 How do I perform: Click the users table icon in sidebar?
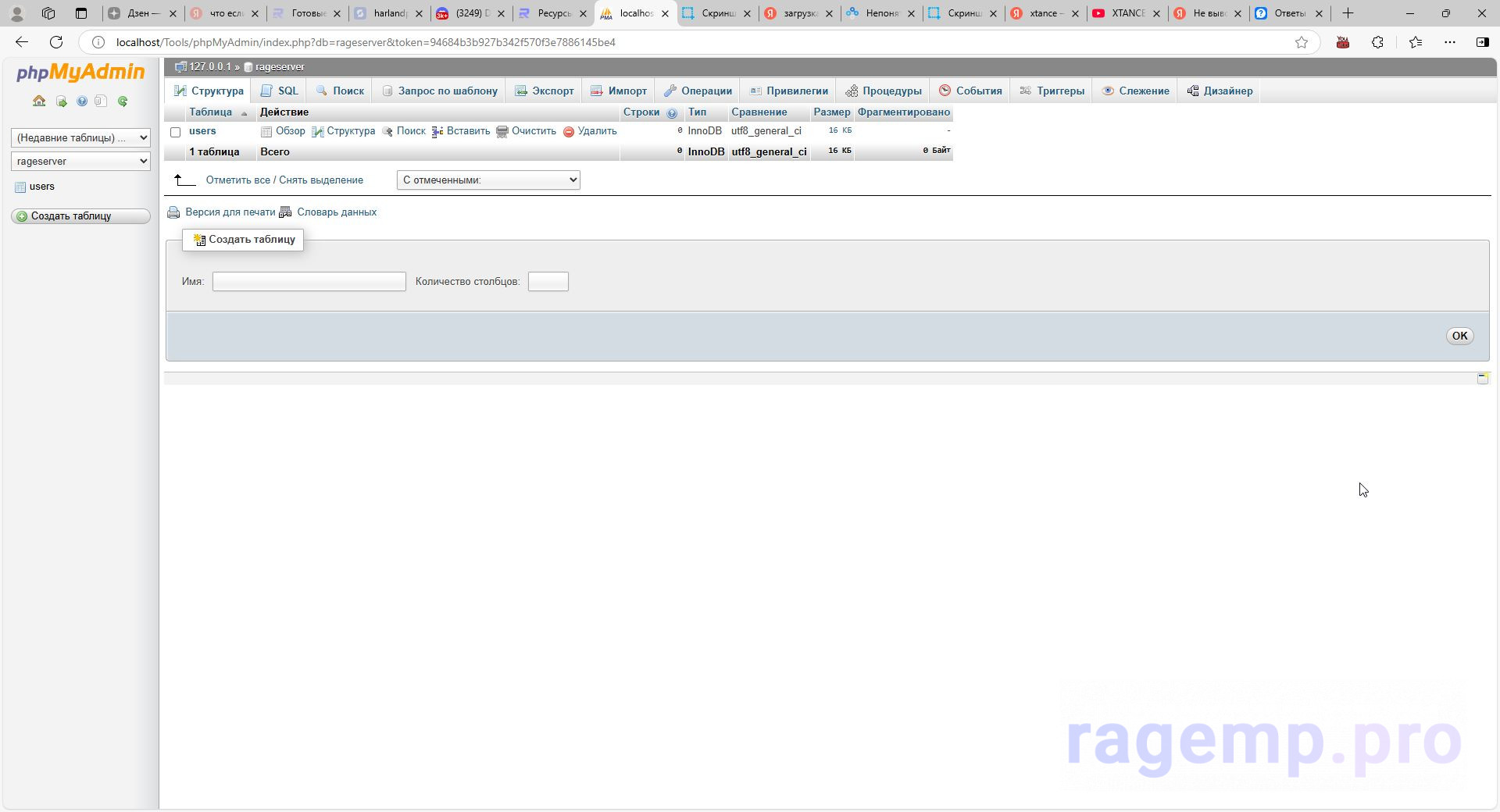click(20, 187)
